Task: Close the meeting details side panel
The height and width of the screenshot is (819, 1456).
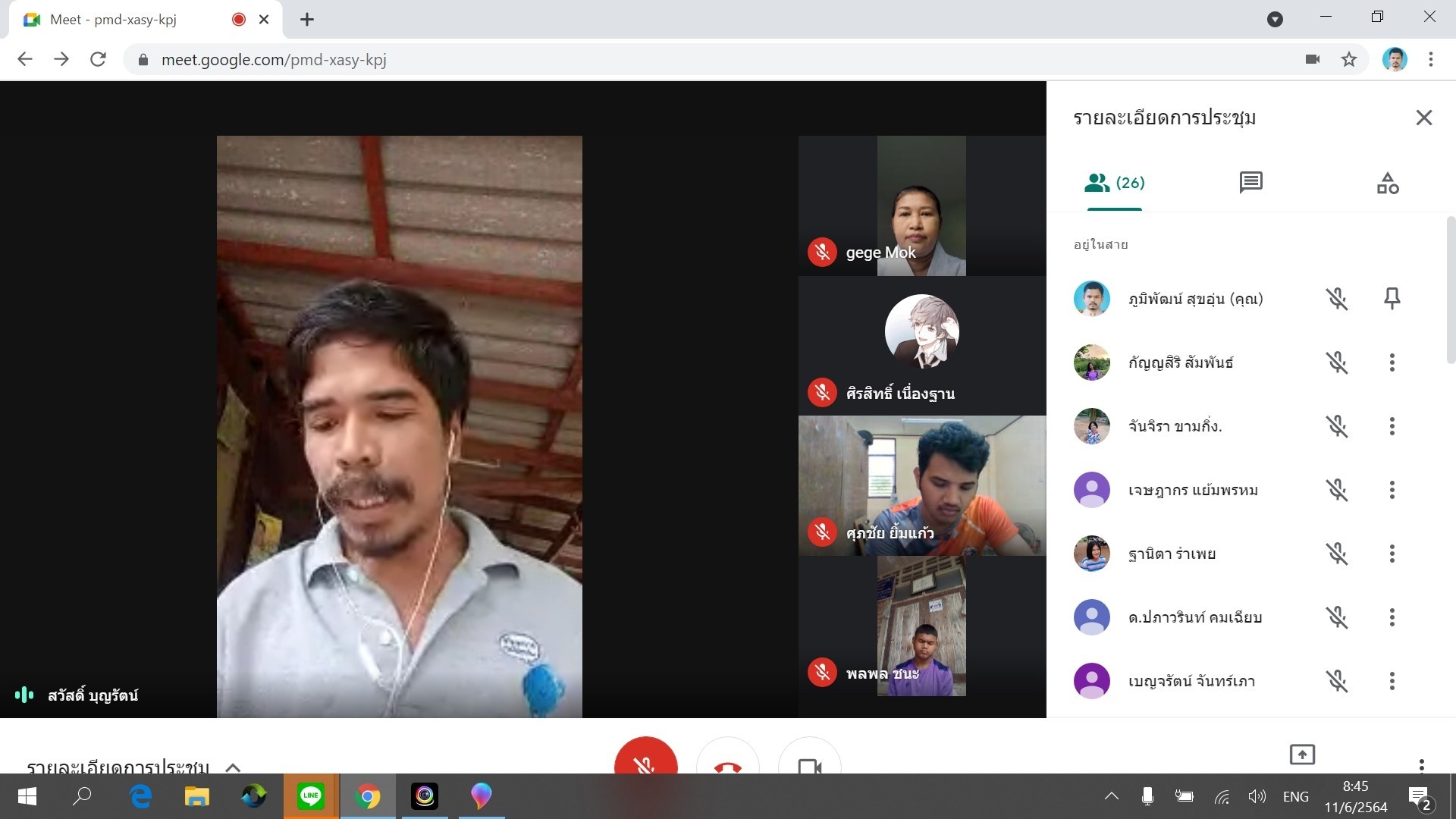Action: pos(1423,118)
